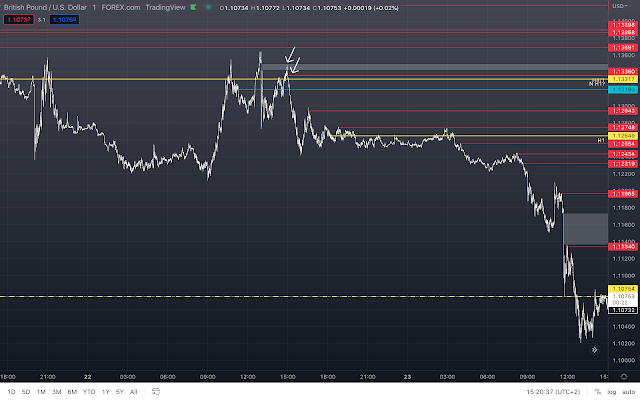
Task: Click the 1.13360 red price label
Action: point(623,71)
